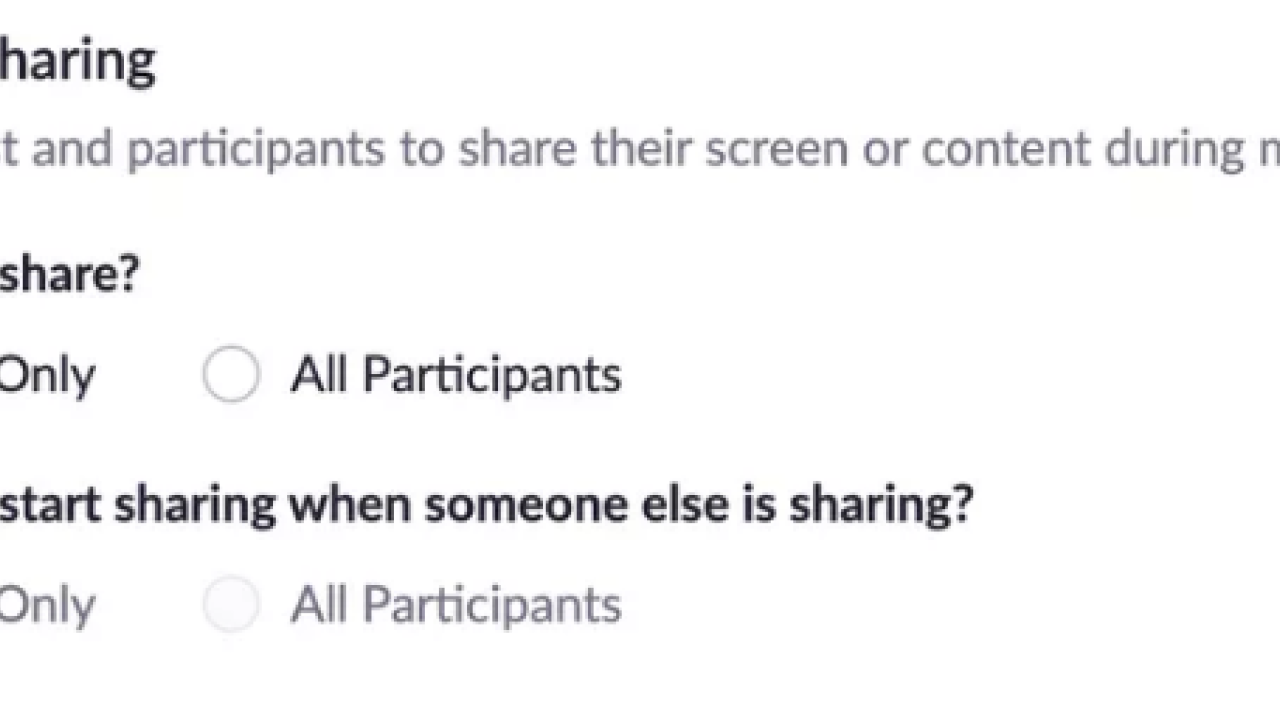Click the 'Only' option label under 'share?'

[x=46, y=376]
